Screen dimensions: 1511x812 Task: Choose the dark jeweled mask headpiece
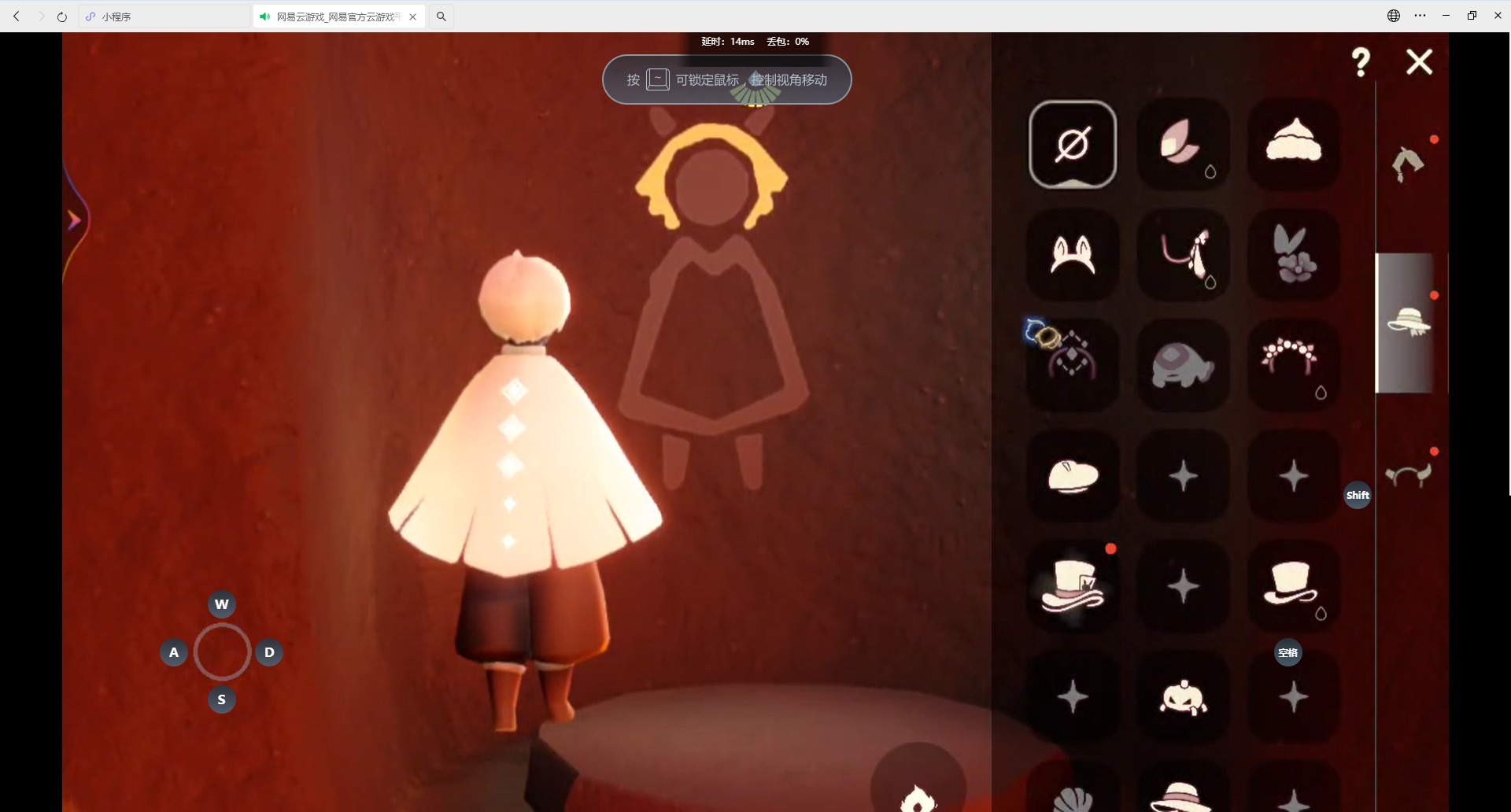click(1073, 365)
